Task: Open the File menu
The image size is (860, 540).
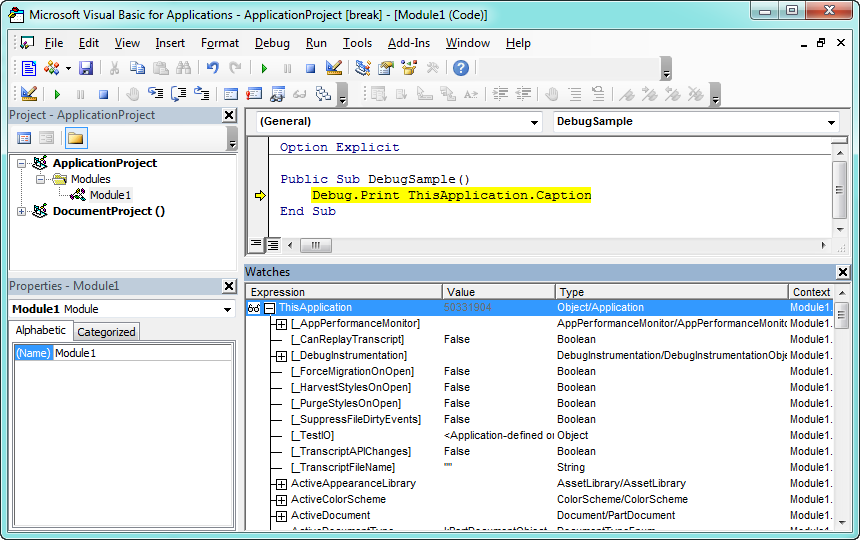Action: [54, 43]
